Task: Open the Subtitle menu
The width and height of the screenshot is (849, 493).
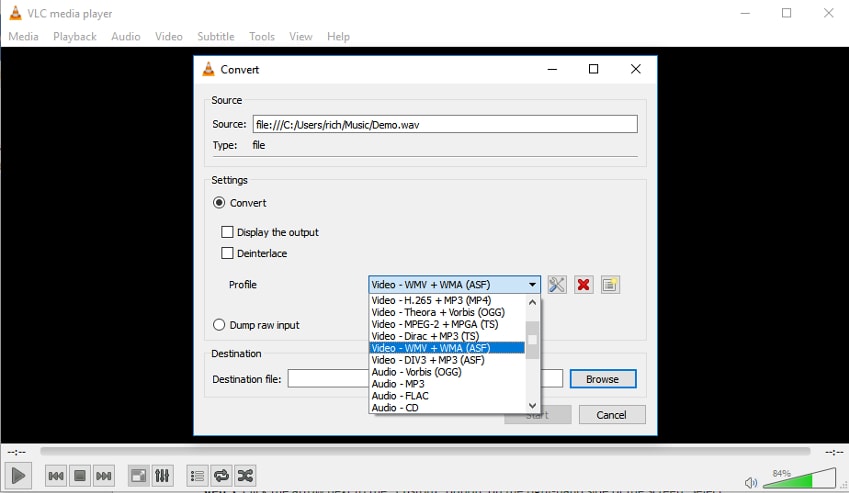Action: [215, 36]
